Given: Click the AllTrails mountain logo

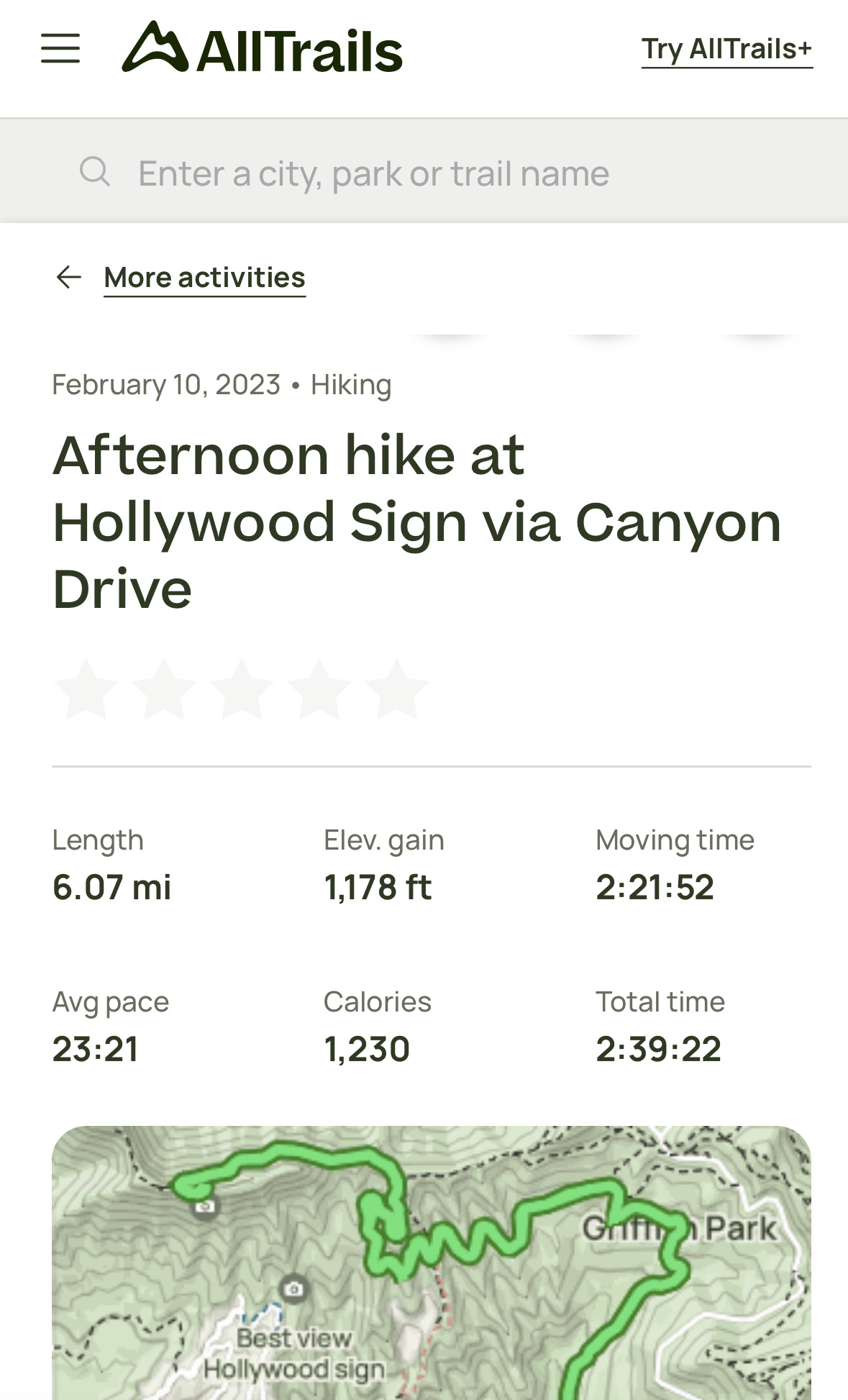Looking at the screenshot, I should [154, 48].
